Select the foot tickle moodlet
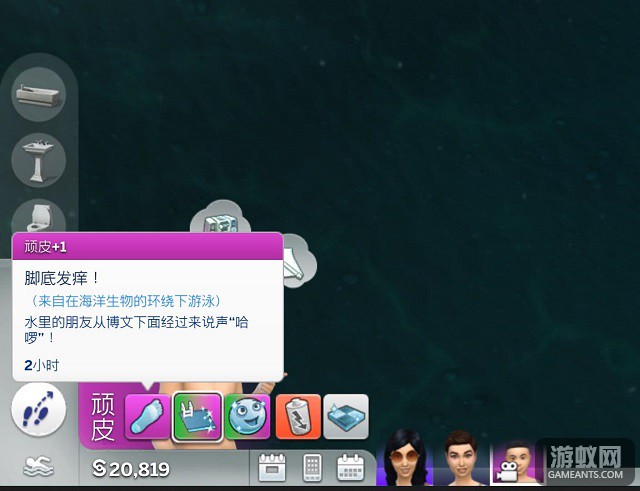Screen dimensions: 640x491 pyautogui.click(x=147, y=417)
